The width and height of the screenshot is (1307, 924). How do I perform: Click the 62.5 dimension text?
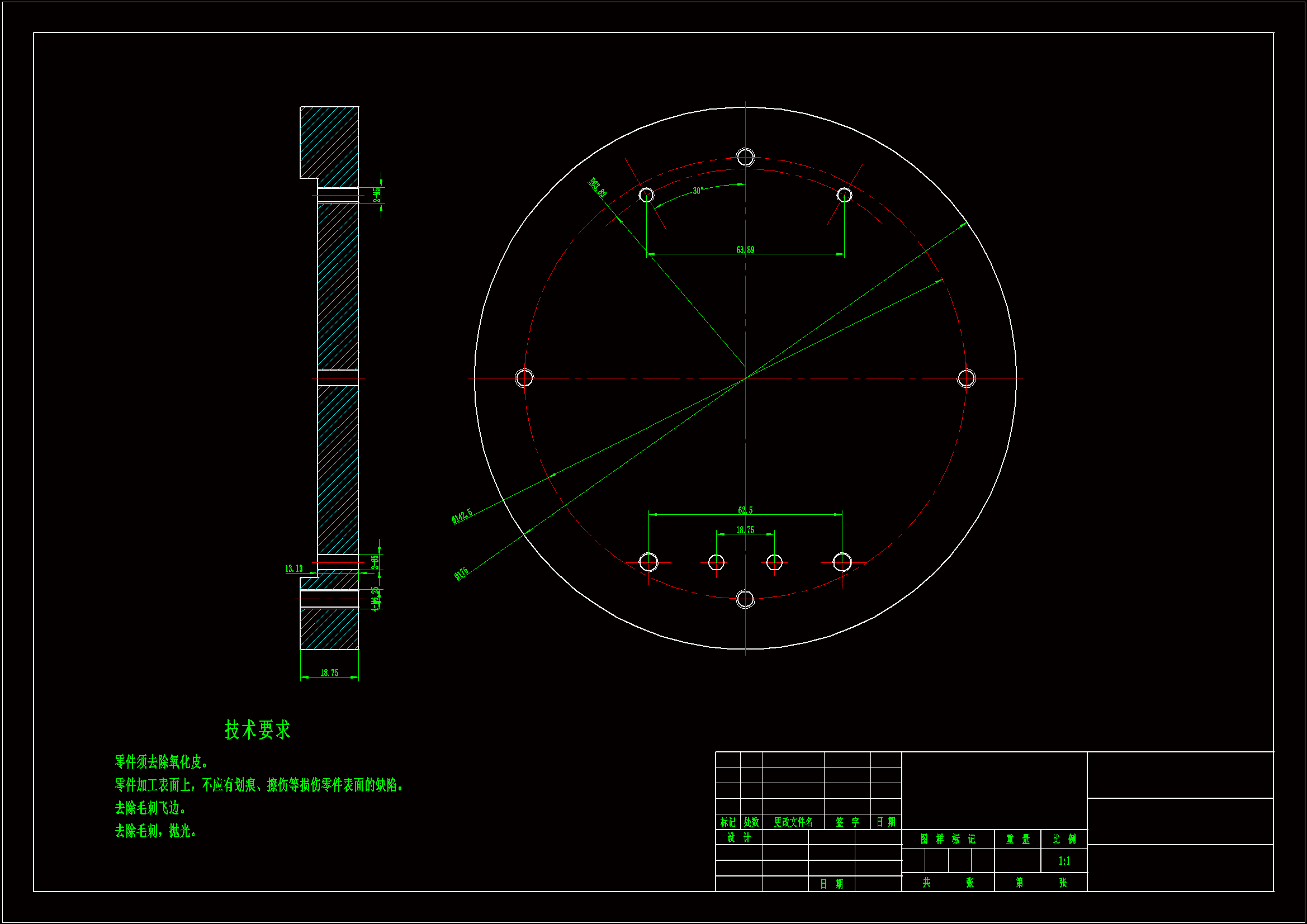(745, 510)
